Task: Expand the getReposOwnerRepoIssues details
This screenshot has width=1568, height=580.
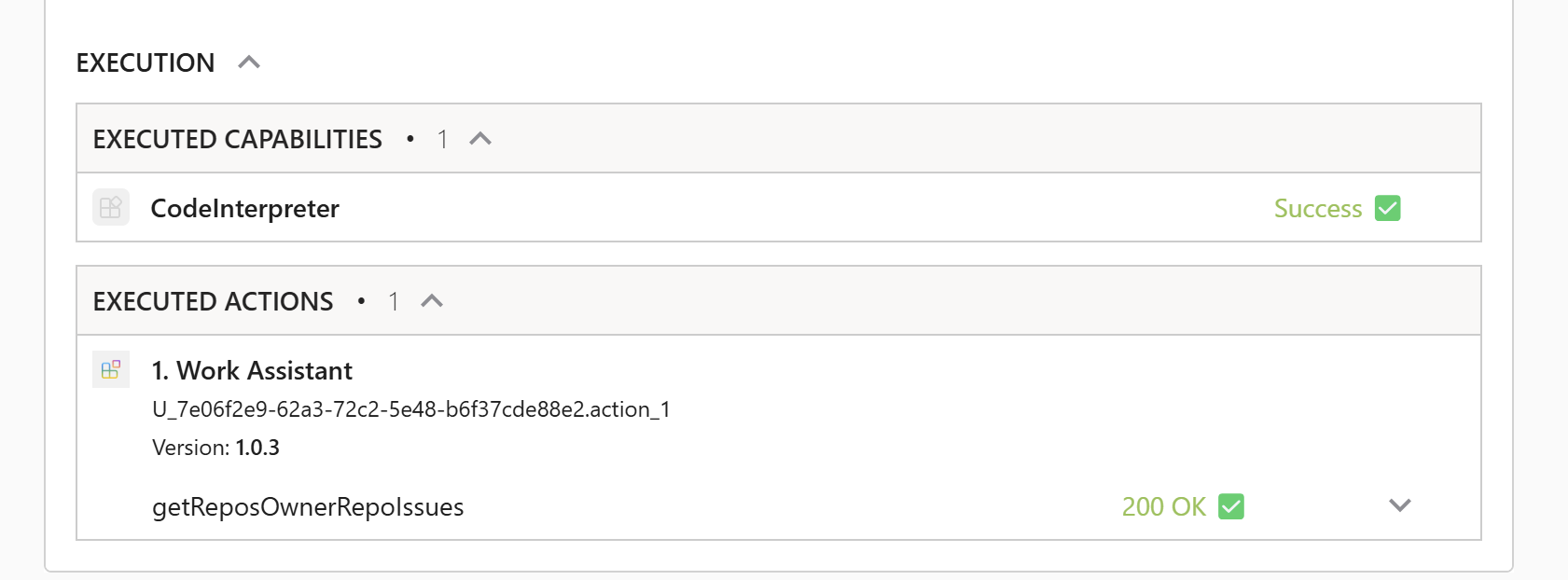Action: [1399, 505]
